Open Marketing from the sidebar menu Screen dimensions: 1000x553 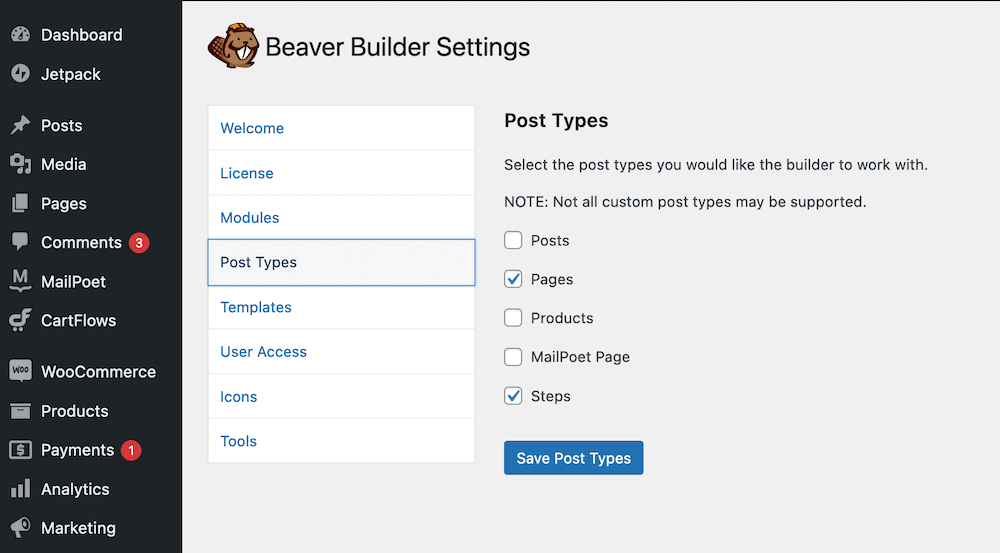[78, 527]
